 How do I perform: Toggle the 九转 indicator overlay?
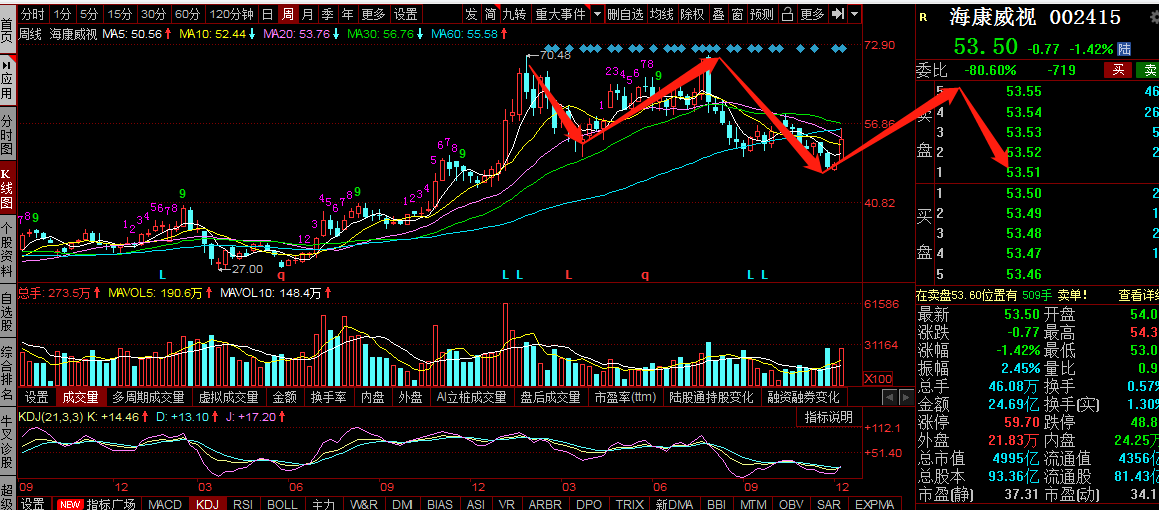tap(514, 13)
